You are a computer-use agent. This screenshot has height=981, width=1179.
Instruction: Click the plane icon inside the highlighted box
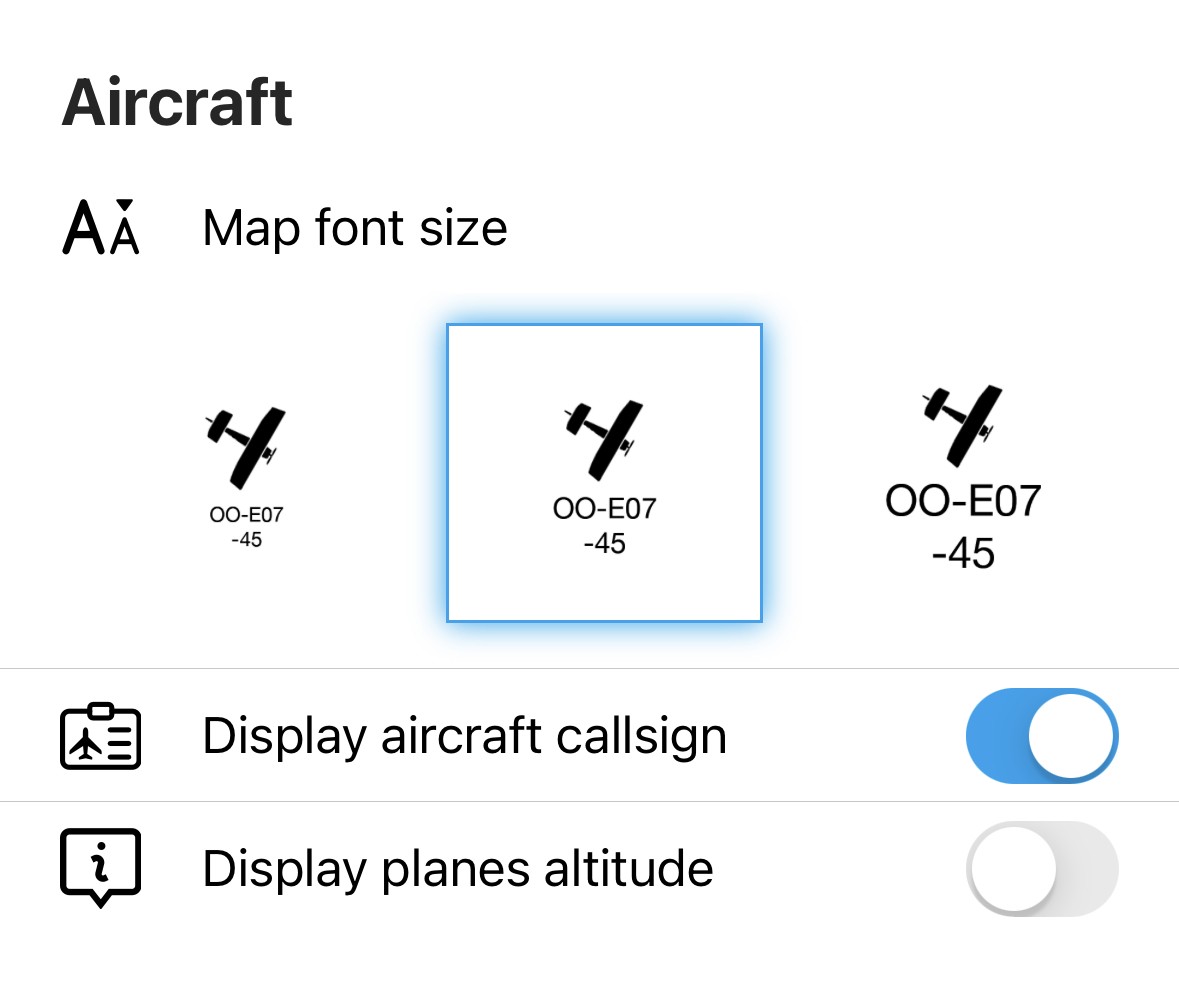[604, 441]
